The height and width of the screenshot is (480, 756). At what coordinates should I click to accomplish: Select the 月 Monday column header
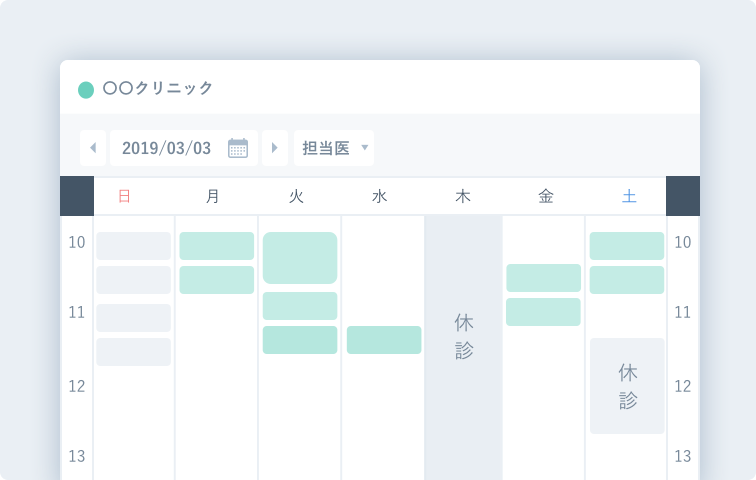pyautogui.click(x=212, y=197)
